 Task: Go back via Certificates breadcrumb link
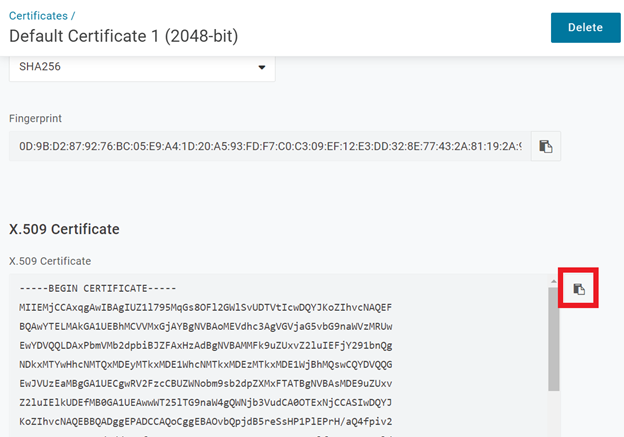click(x=40, y=16)
